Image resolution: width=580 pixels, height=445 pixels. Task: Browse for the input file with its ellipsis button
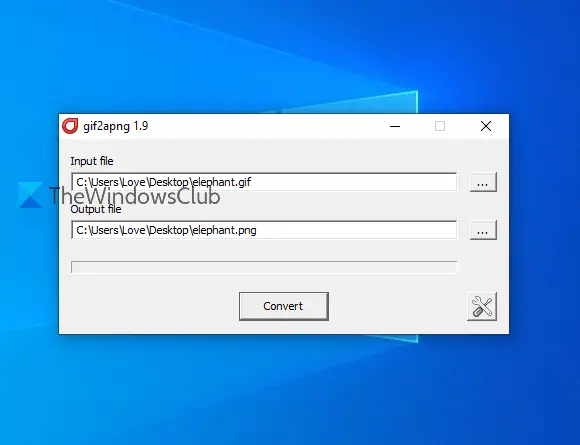click(483, 182)
